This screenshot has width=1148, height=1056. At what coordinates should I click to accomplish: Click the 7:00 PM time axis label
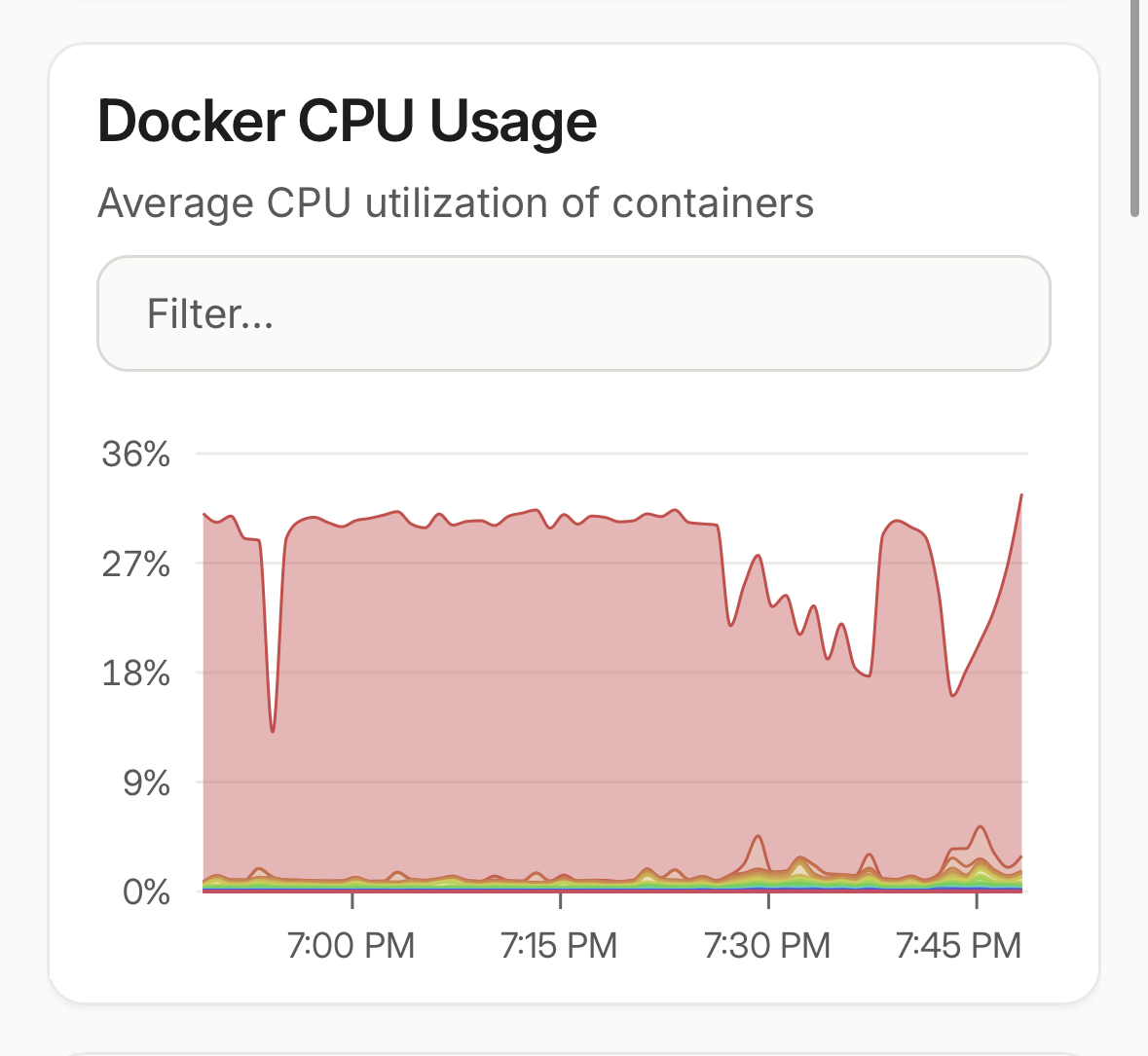(352, 945)
